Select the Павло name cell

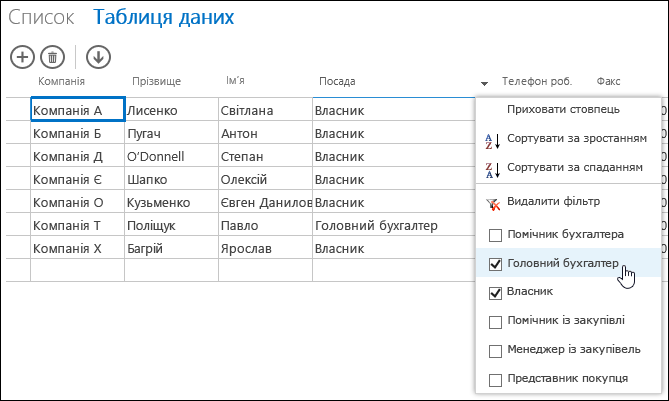tap(265, 225)
